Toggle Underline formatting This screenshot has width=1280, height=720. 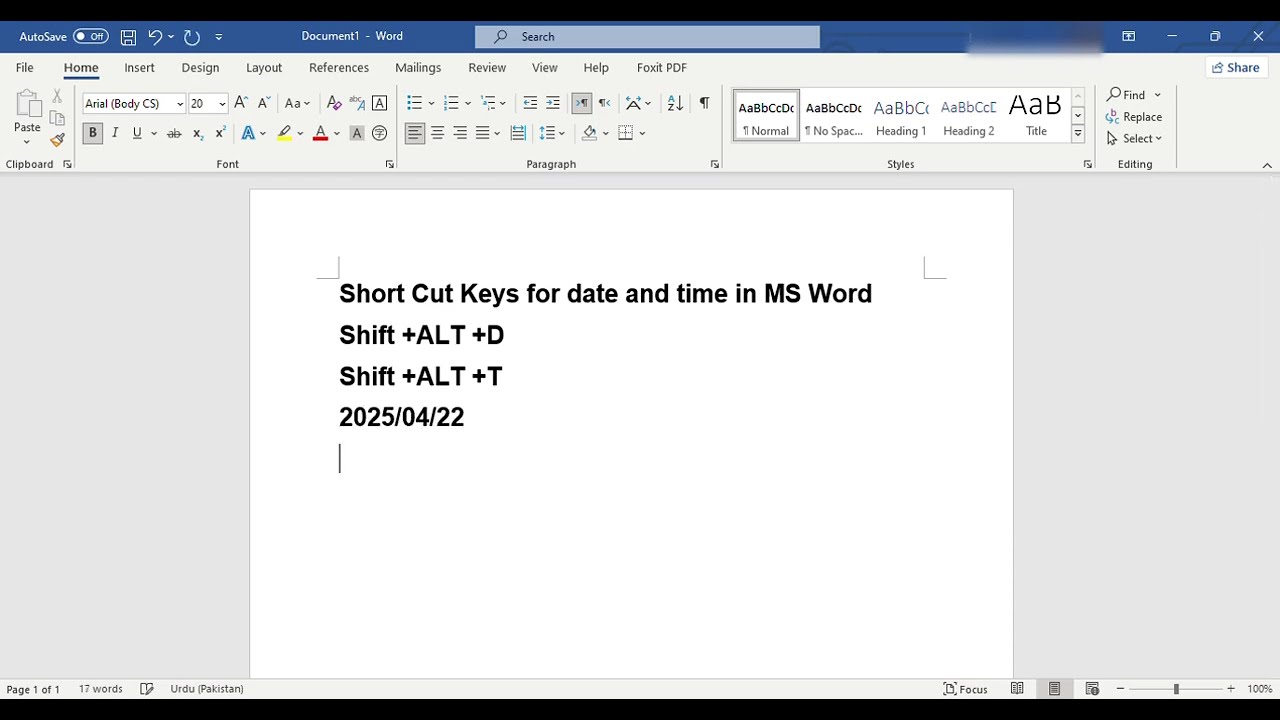click(x=137, y=133)
